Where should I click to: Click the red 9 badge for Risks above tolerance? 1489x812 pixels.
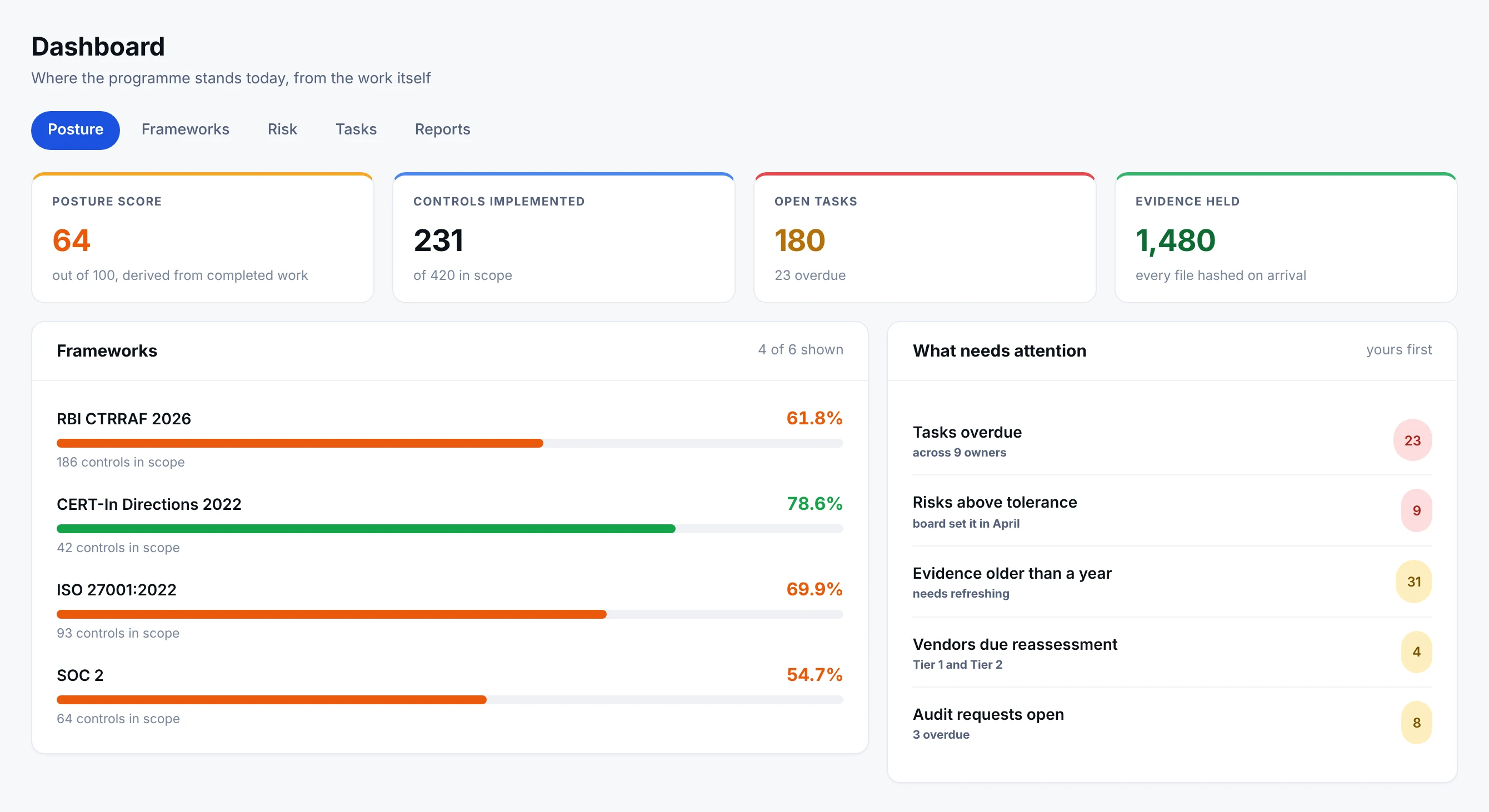coord(1417,511)
